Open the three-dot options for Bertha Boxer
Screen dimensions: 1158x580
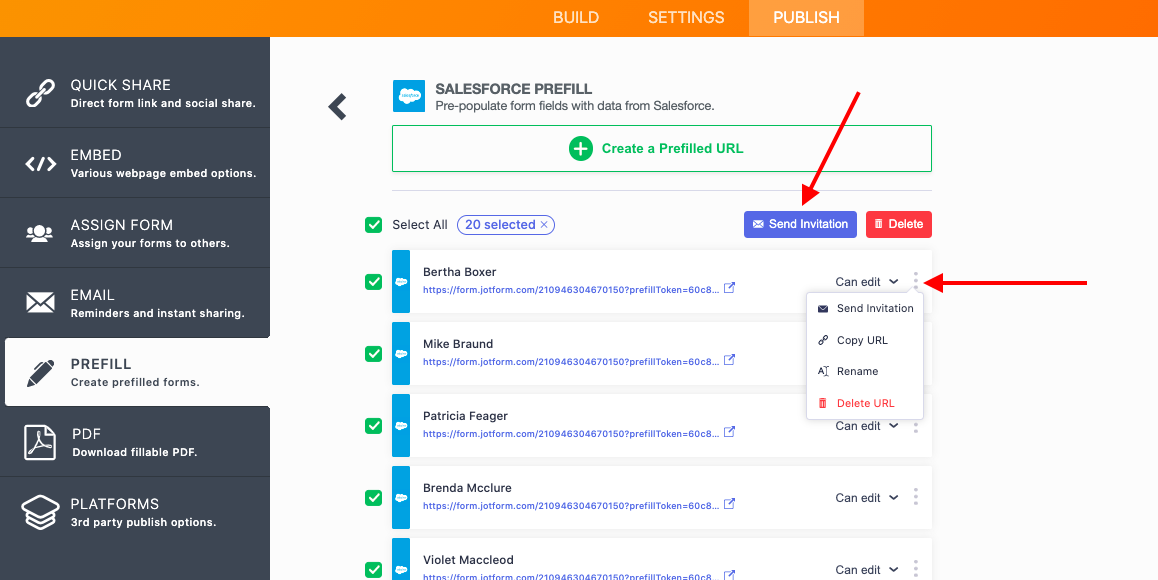[916, 282]
